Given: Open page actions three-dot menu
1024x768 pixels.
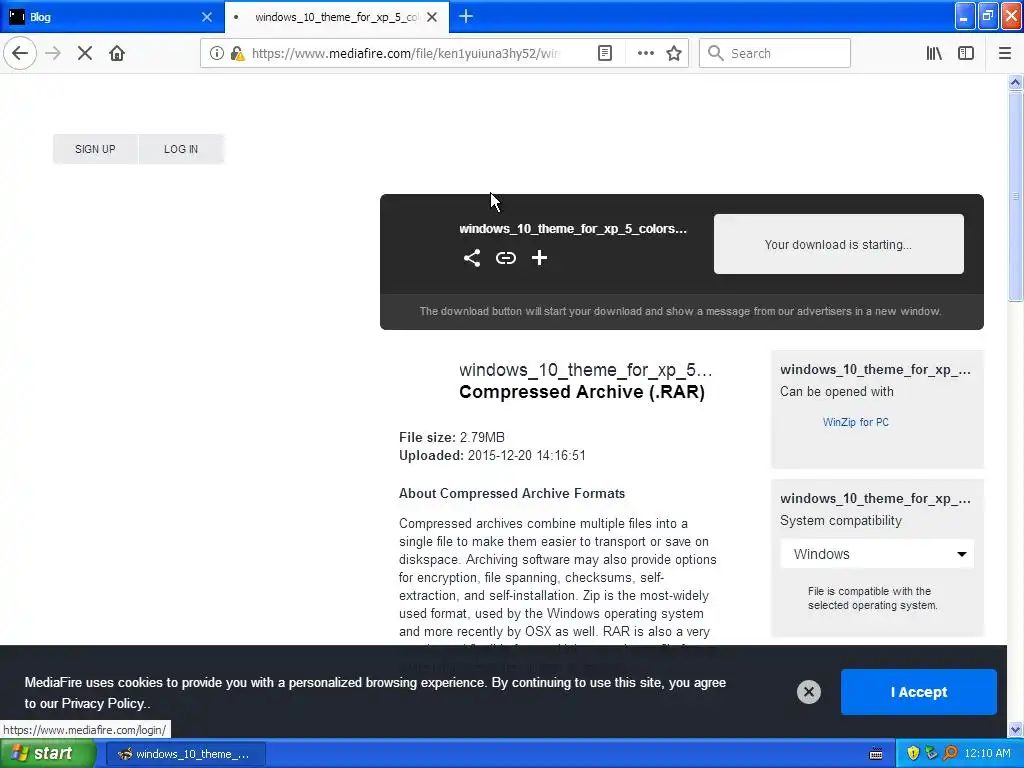Looking at the screenshot, I should coord(645,54).
